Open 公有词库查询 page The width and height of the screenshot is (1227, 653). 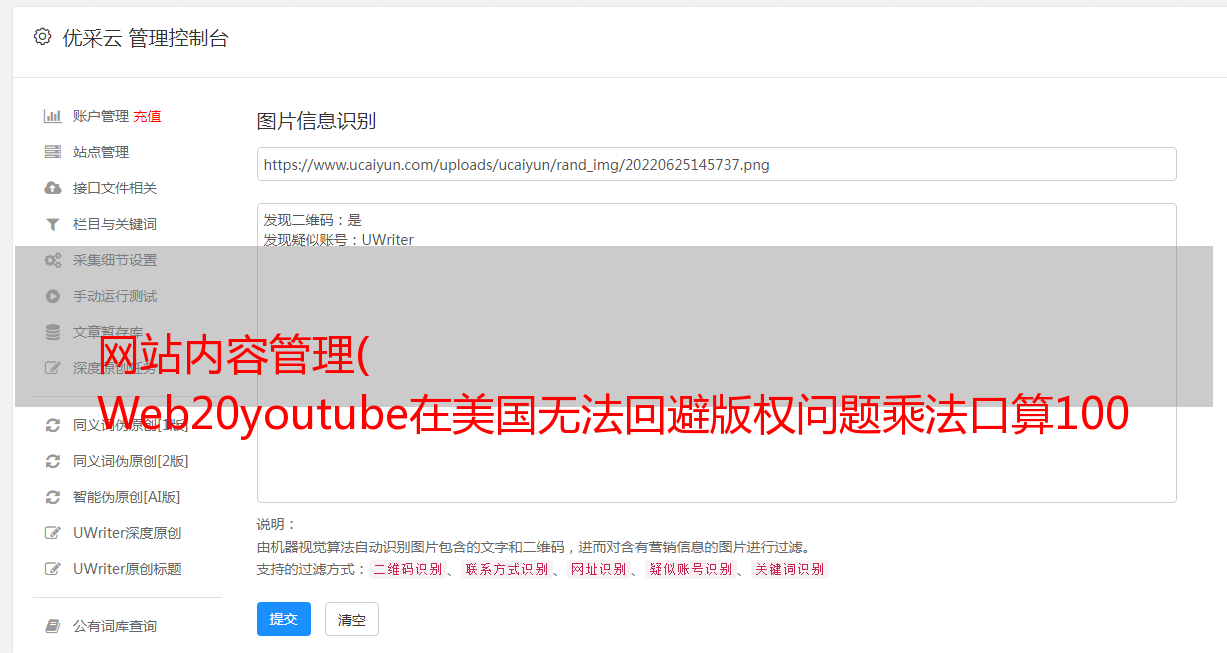115,626
